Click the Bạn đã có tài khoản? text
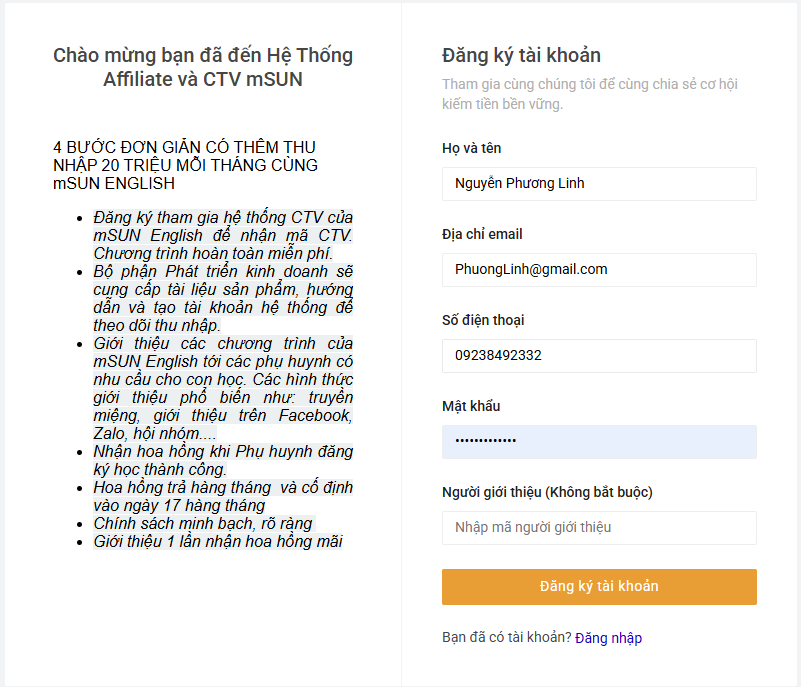 (x=507, y=637)
